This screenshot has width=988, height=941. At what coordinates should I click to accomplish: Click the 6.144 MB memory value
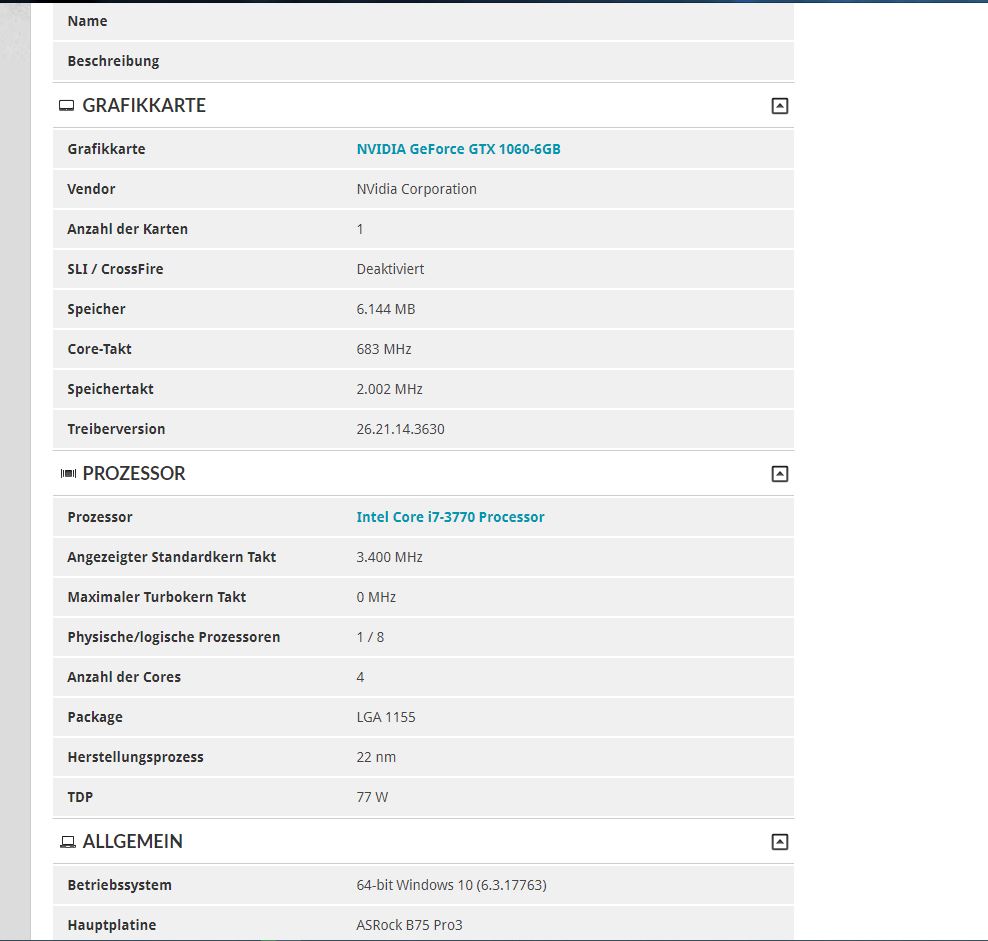click(386, 309)
